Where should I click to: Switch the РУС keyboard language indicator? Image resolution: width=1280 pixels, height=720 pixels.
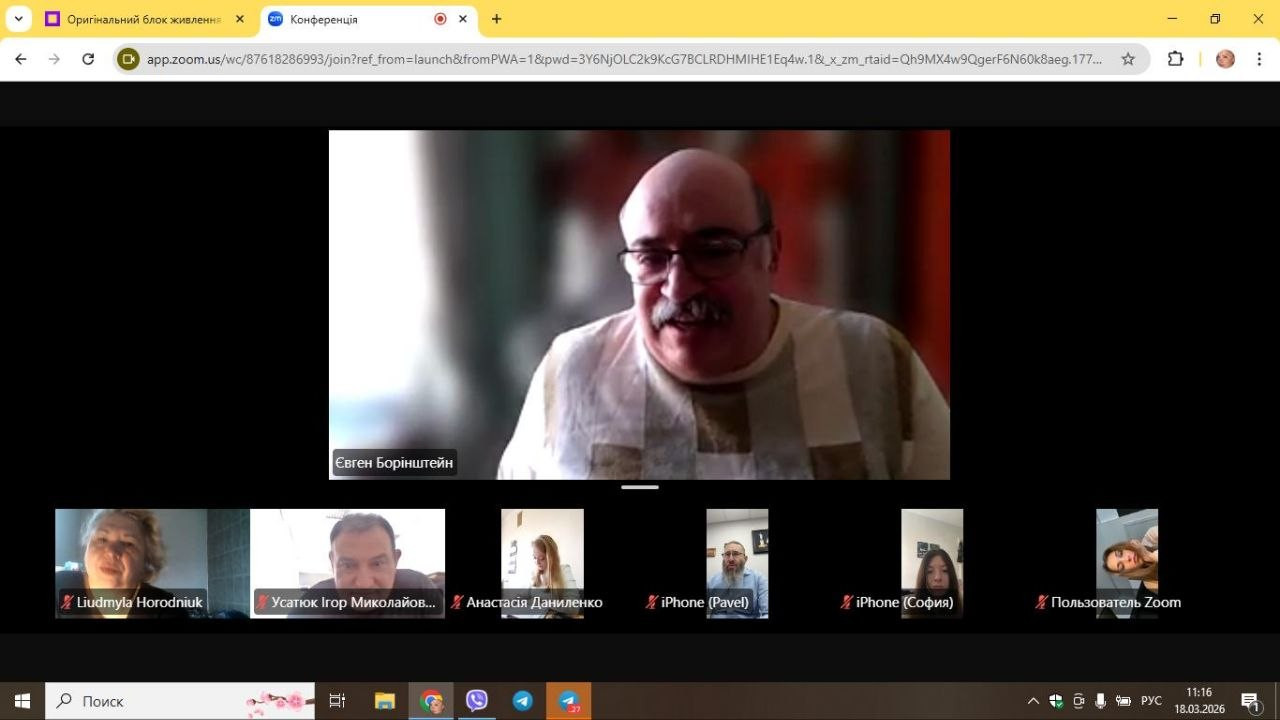click(1151, 701)
